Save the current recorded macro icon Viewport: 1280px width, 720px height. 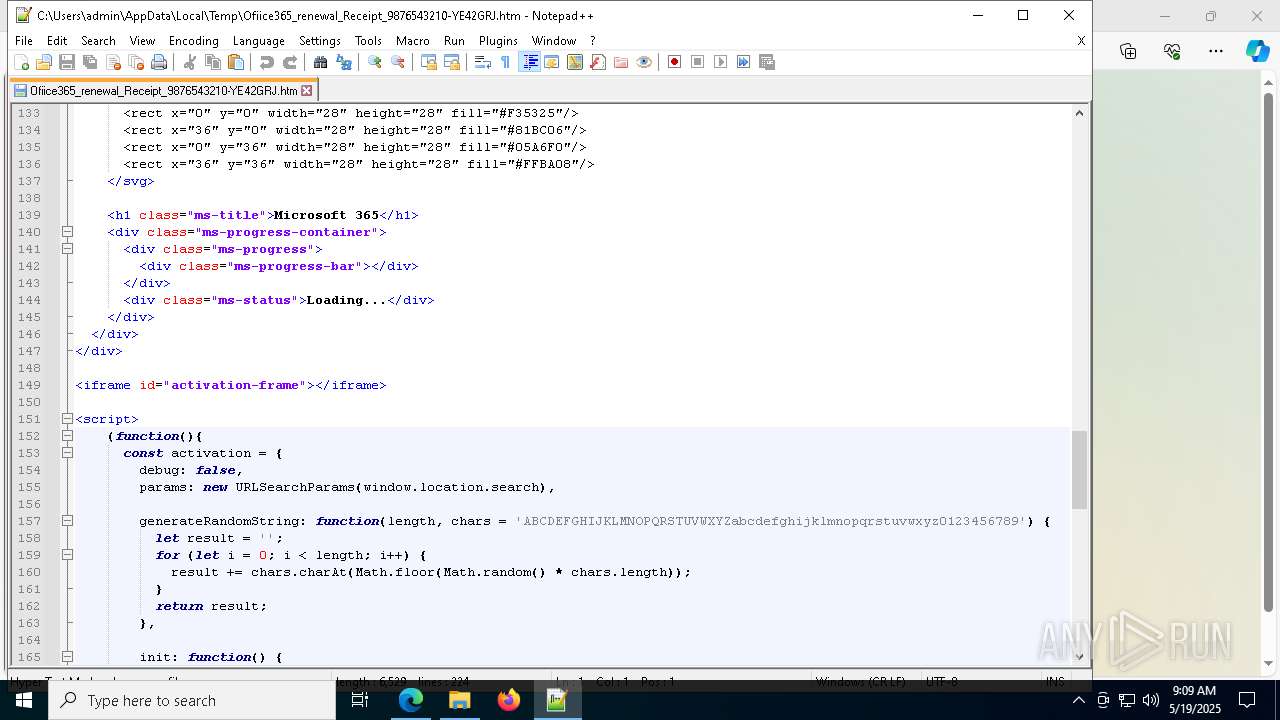[767, 62]
